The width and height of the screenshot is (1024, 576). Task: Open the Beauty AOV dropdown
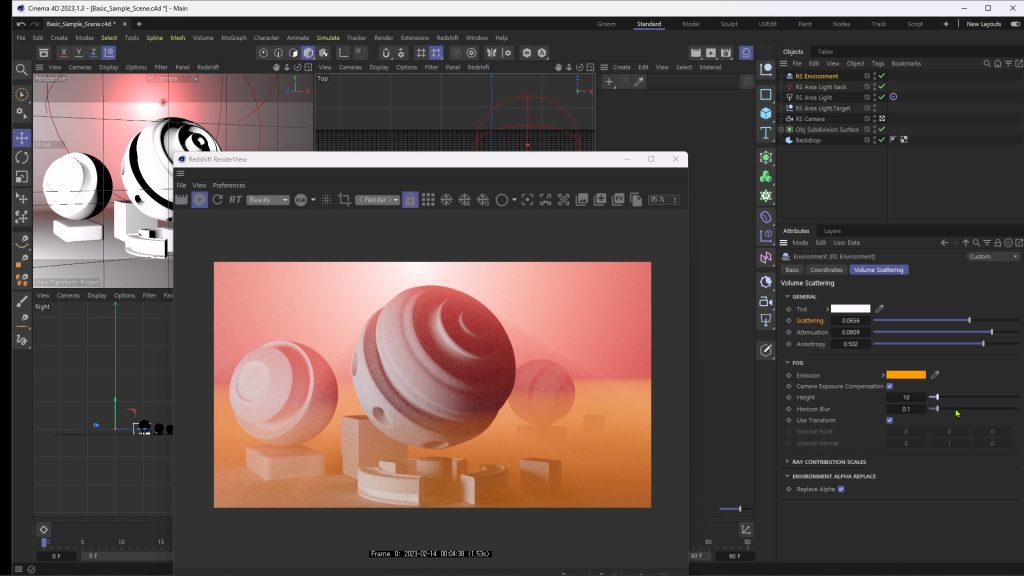[x=268, y=200]
